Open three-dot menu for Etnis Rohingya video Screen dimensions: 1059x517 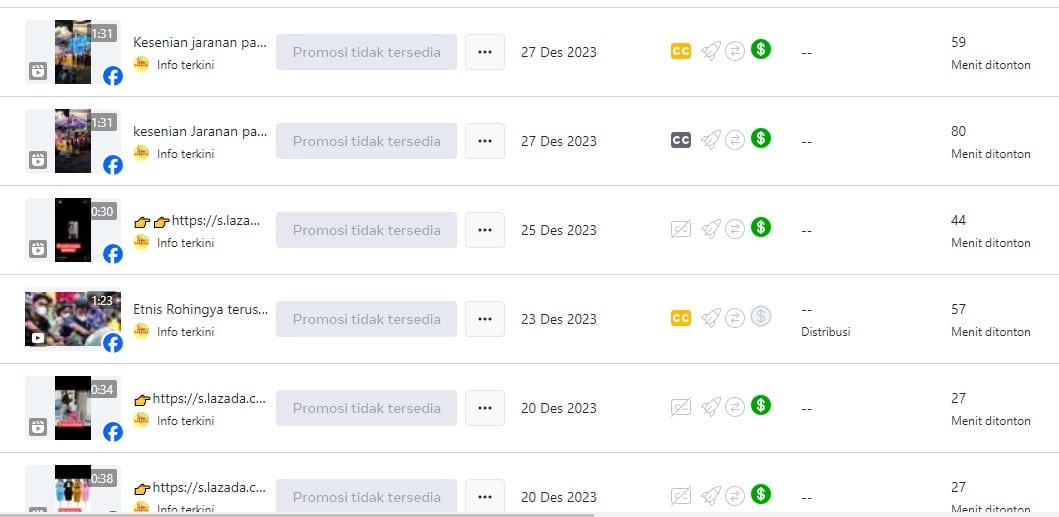tap(485, 319)
